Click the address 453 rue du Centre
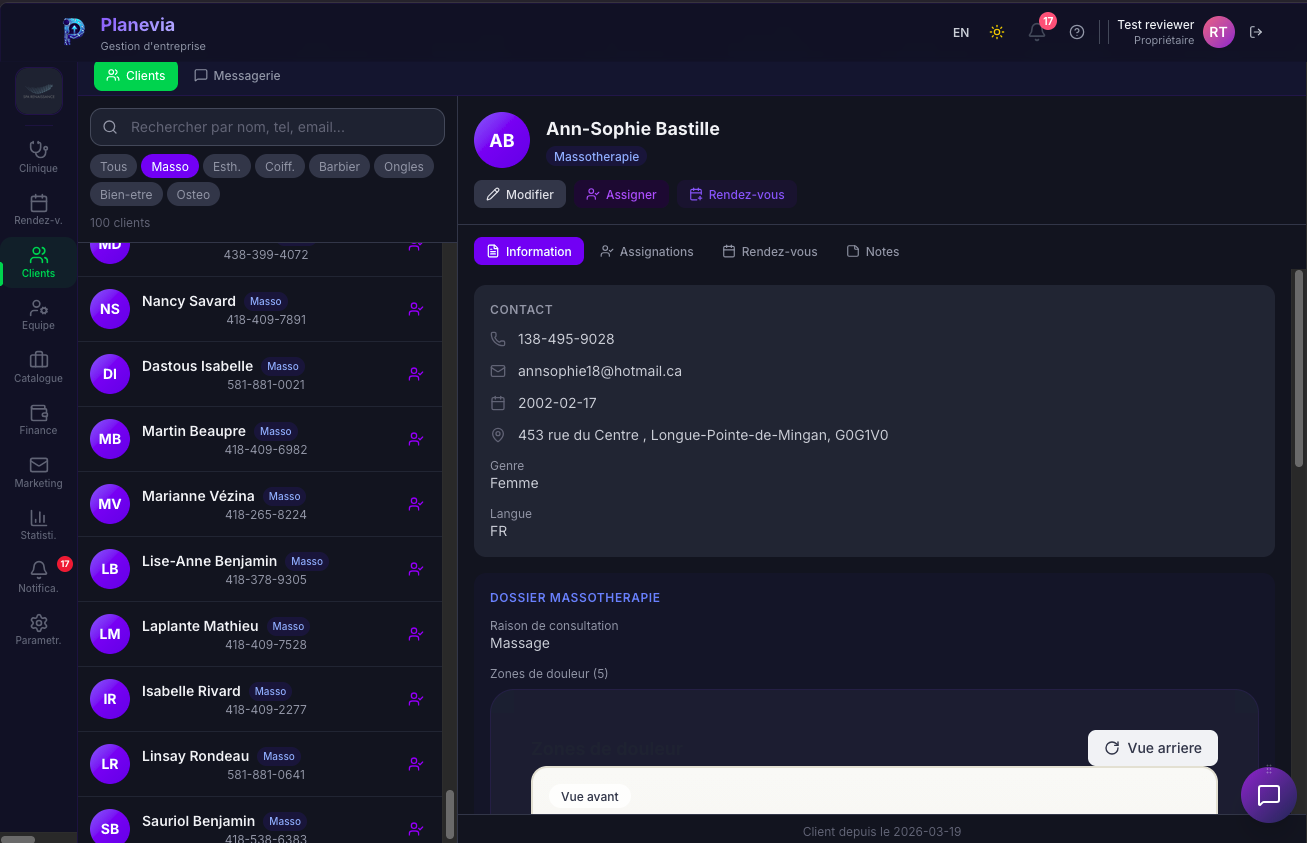Viewport: 1307px width, 843px height. (x=703, y=435)
